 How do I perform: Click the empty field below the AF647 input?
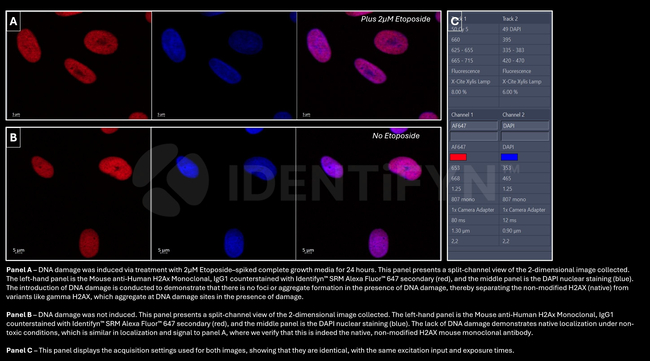pyautogui.click(x=474, y=136)
